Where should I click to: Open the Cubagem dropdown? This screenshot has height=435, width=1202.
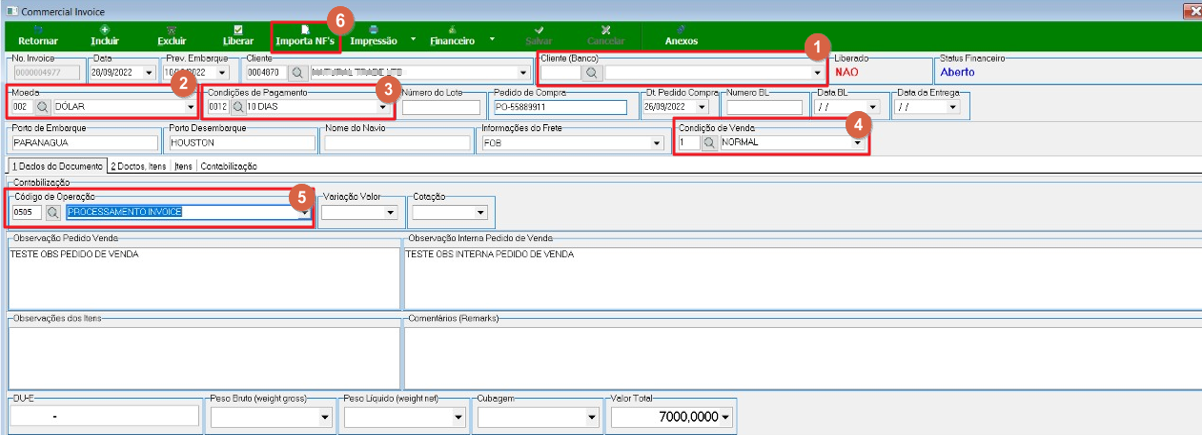click(592, 417)
